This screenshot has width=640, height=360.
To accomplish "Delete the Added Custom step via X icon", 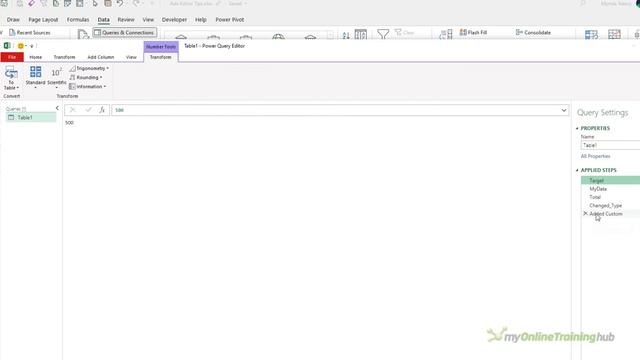I will [585, 213].
